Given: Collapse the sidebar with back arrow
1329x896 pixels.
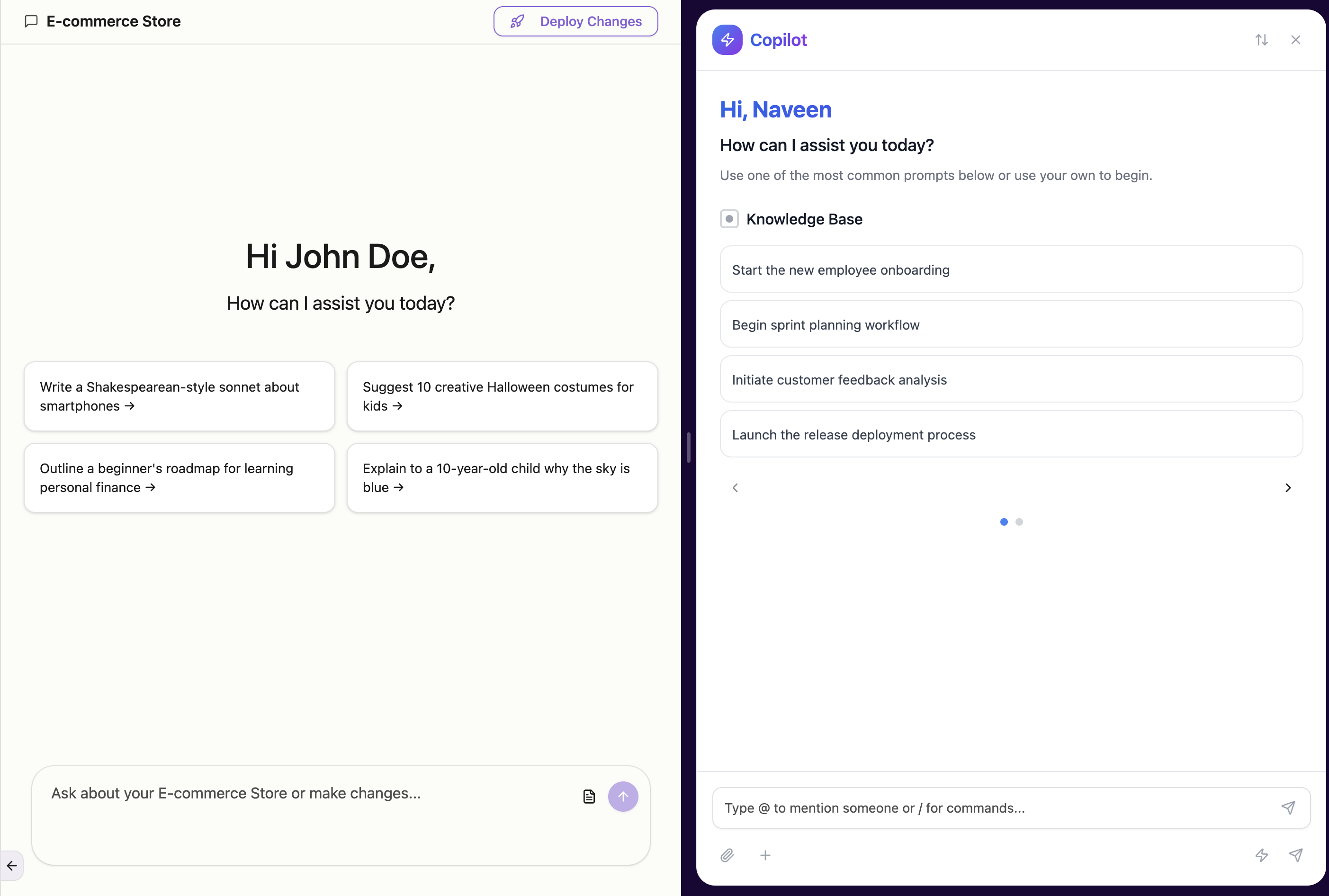Looking at the screenshot, I should click(x=12, y=865).
